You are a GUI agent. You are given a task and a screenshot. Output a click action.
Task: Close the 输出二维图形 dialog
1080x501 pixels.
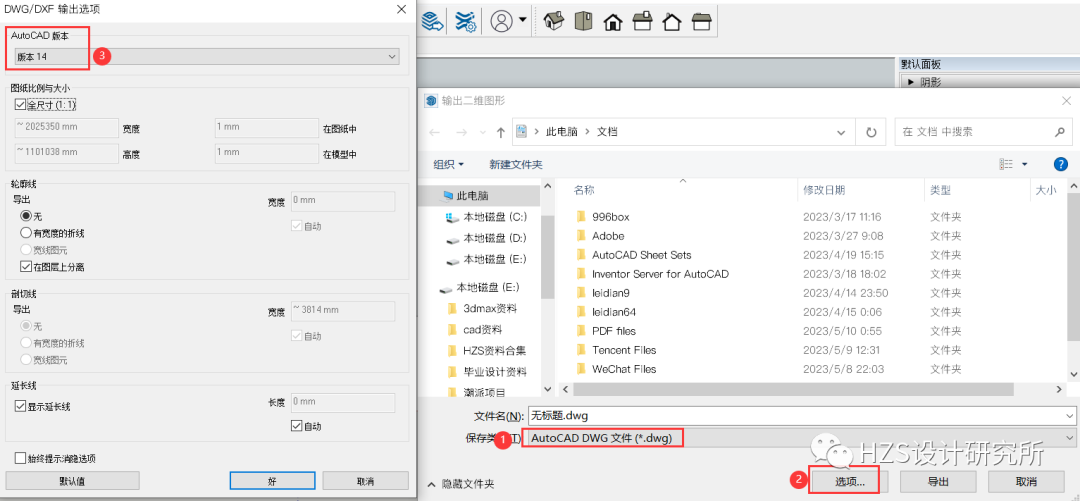(x=1066, y=101)
